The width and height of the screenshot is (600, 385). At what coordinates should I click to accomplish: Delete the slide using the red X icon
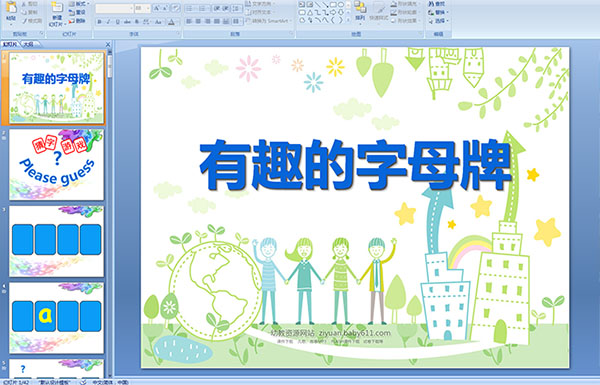click(72, 21)
